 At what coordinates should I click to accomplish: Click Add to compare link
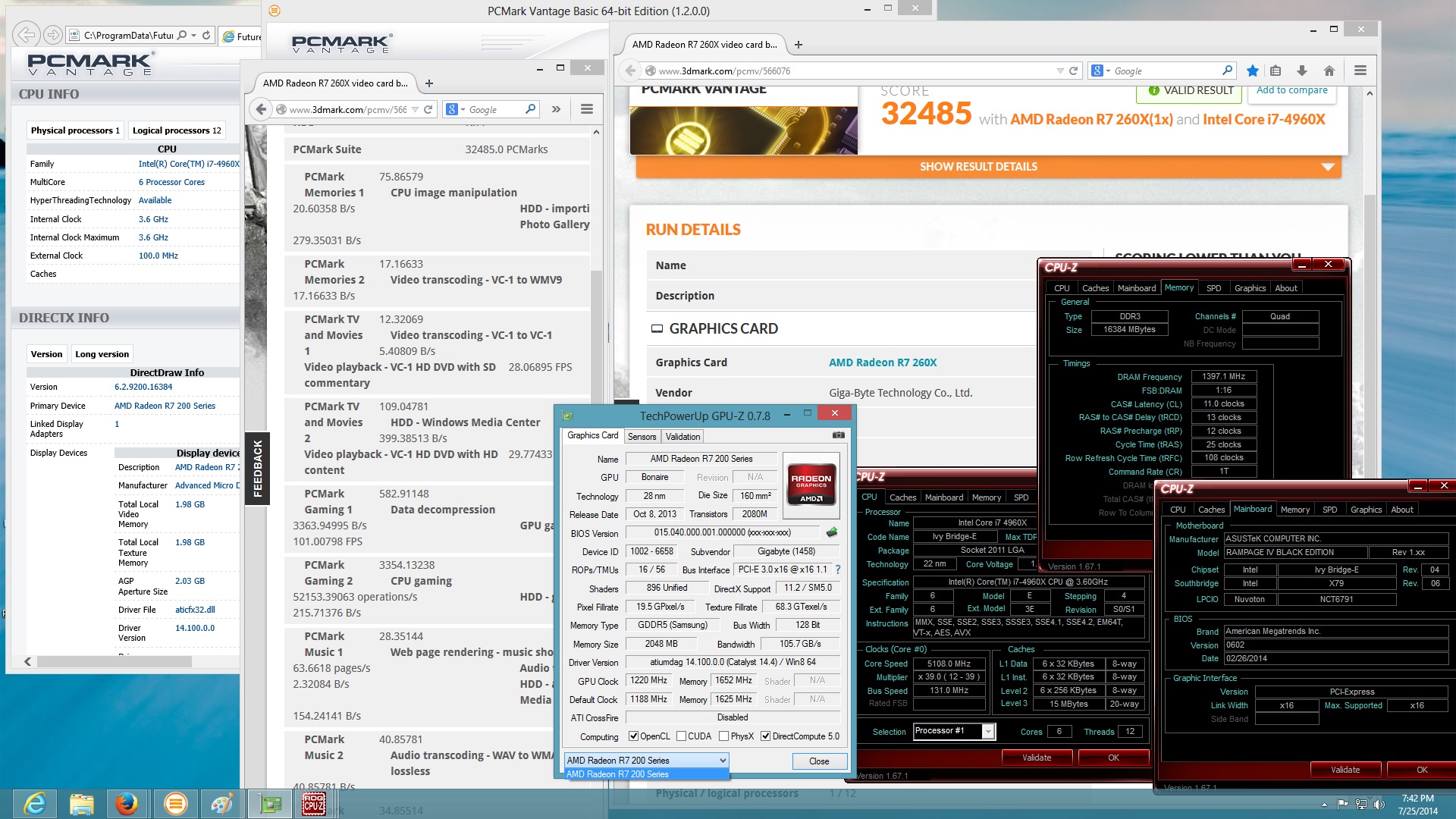[x=1291, y=90]
